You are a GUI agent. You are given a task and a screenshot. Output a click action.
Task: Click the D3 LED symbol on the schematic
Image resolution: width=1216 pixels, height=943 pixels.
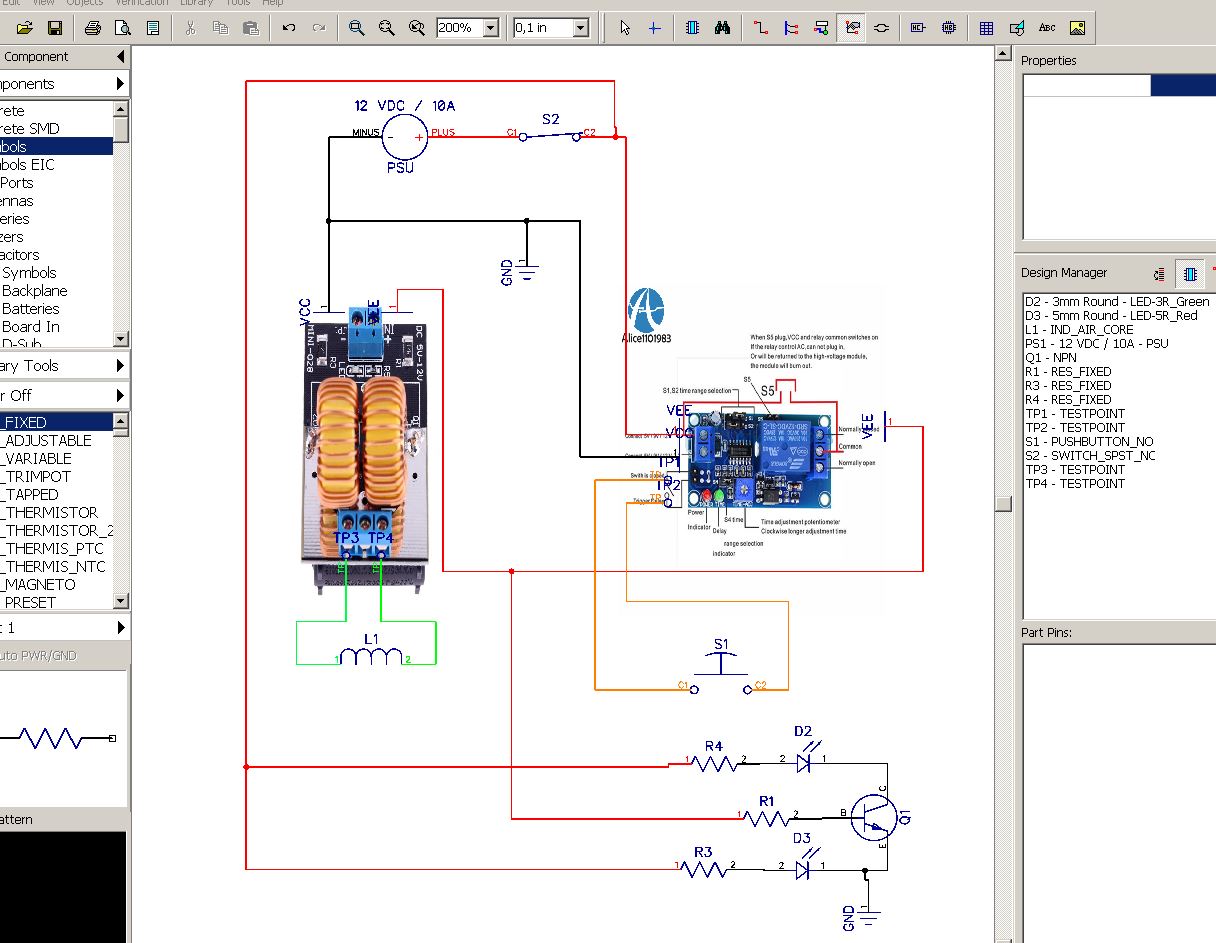(x=804, y=863)
